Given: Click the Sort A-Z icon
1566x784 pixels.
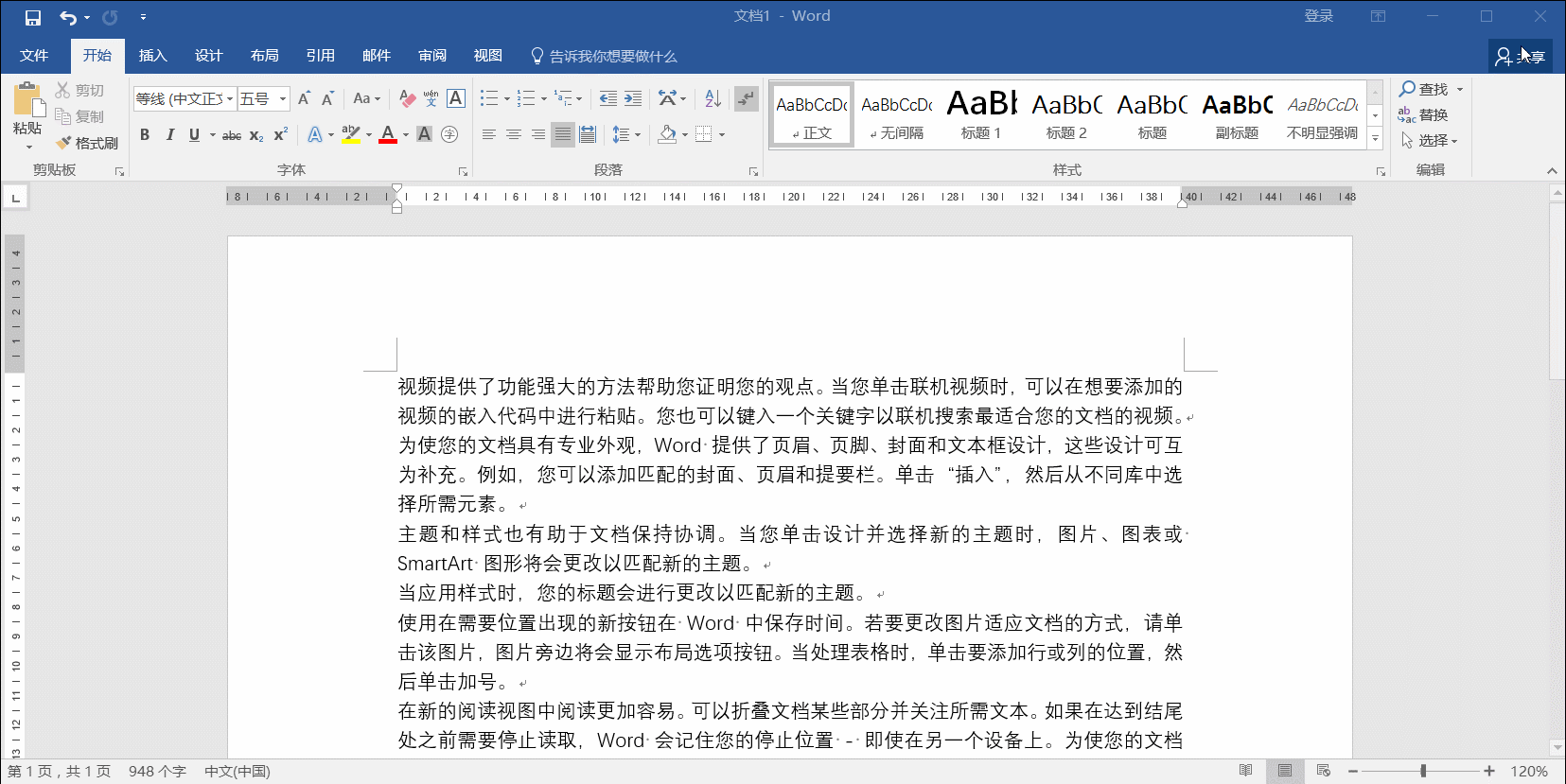Looking at the screenshot, I should coord(713,98).
